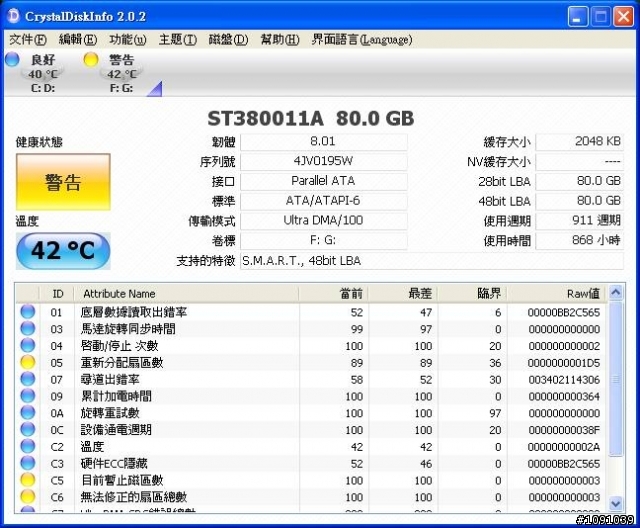Select the F: G: disk with 警告 status
The image size is (640, 528).
click(x=122, y=73)
